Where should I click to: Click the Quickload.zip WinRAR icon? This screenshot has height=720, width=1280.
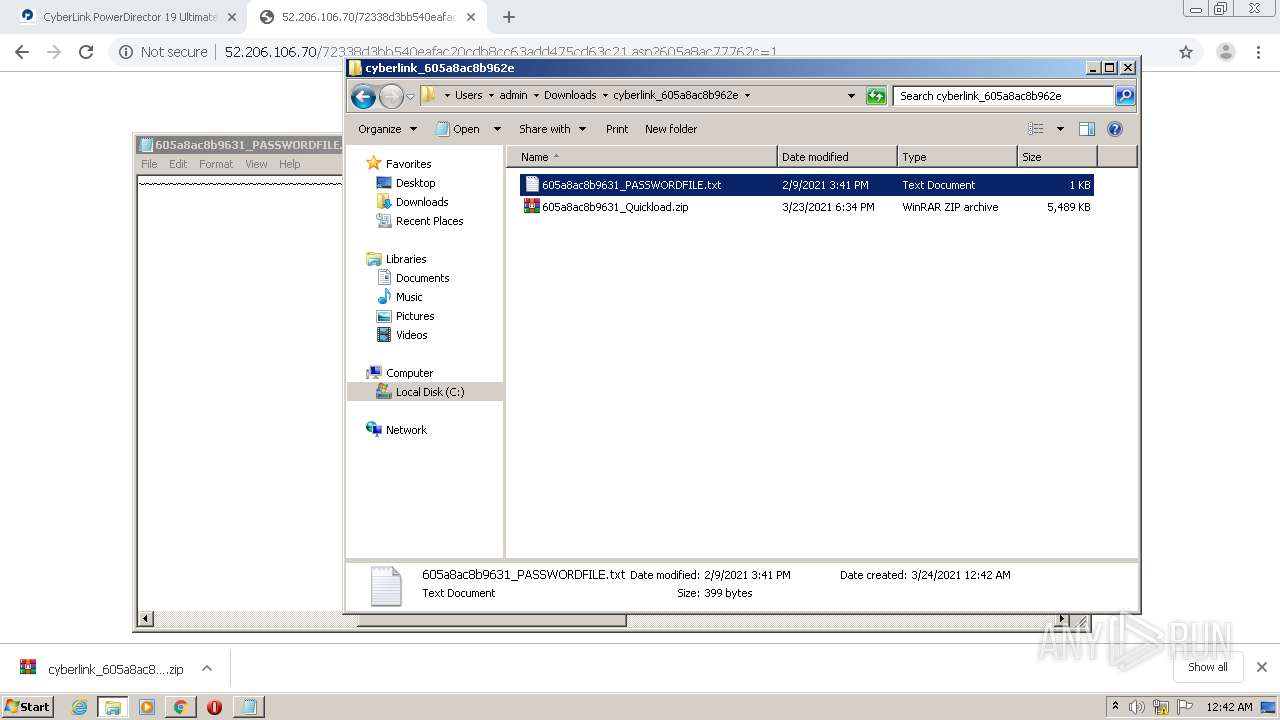(532, 207)
